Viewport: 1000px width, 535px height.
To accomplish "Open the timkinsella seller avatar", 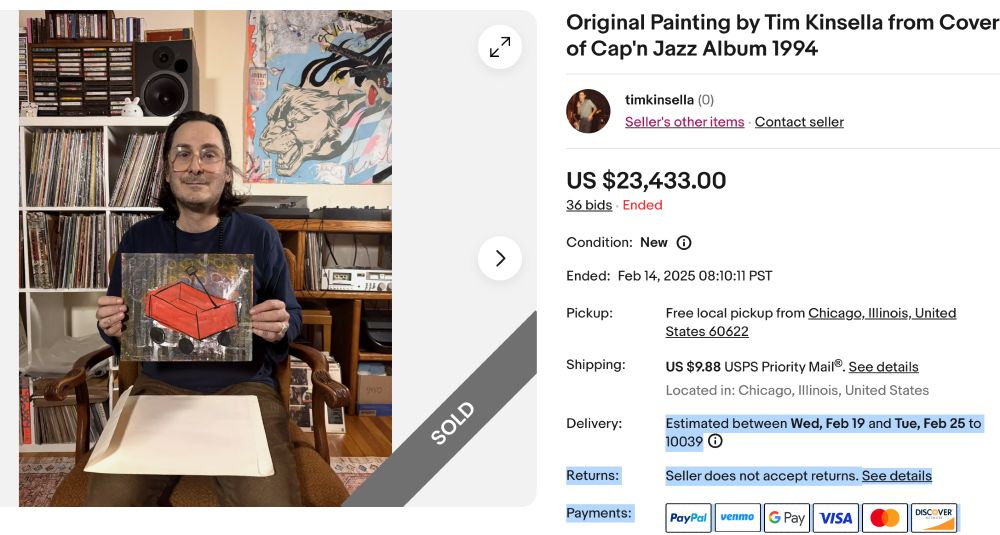I will click(588, 111).
